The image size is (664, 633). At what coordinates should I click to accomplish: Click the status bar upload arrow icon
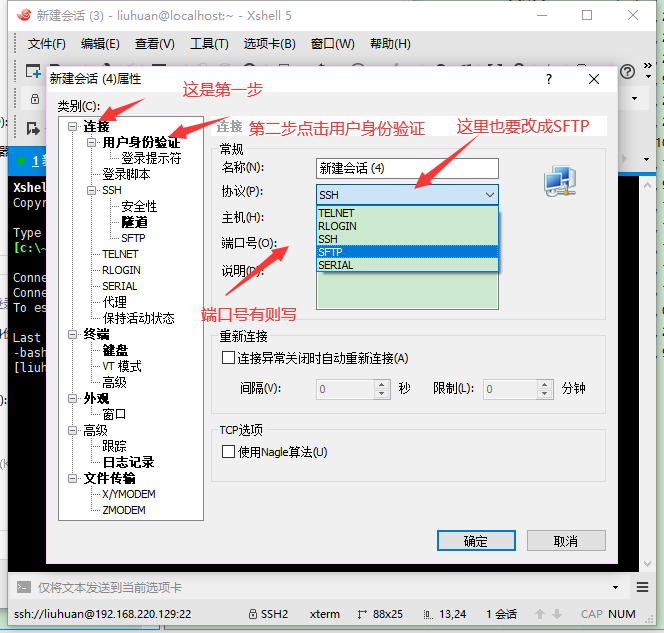point(540,614)
